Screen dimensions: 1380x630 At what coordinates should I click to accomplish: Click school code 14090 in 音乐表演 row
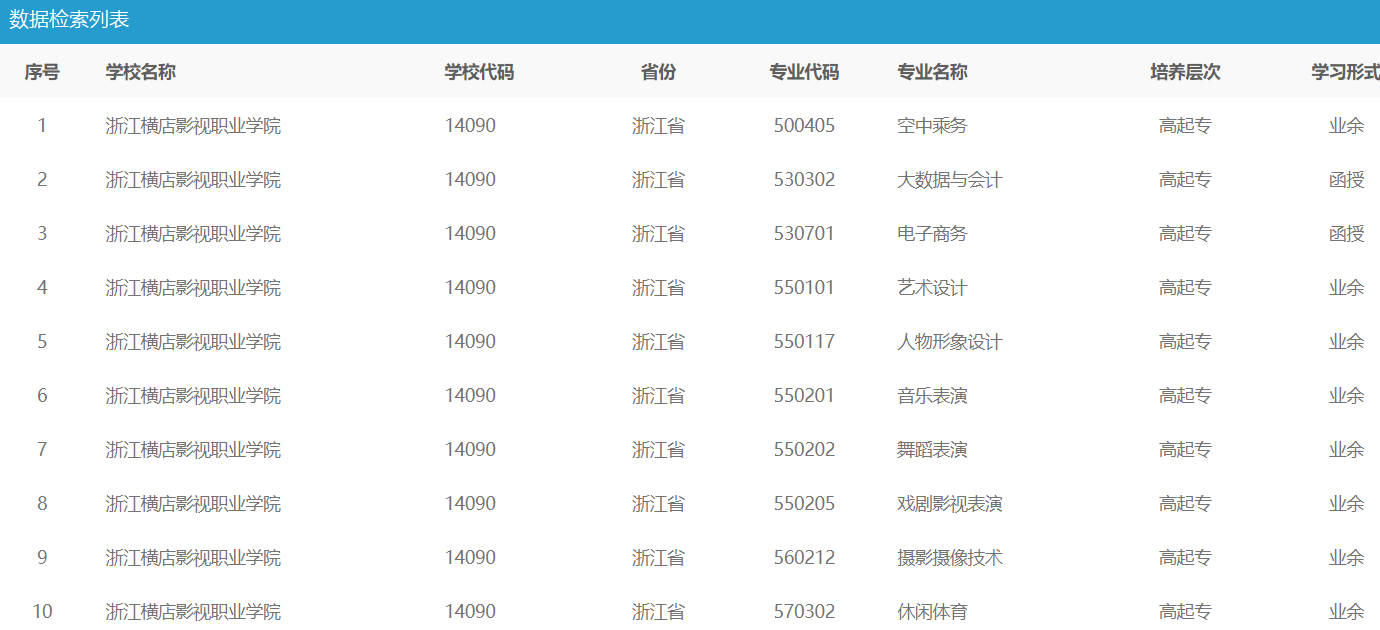click(x=470, y=396)
